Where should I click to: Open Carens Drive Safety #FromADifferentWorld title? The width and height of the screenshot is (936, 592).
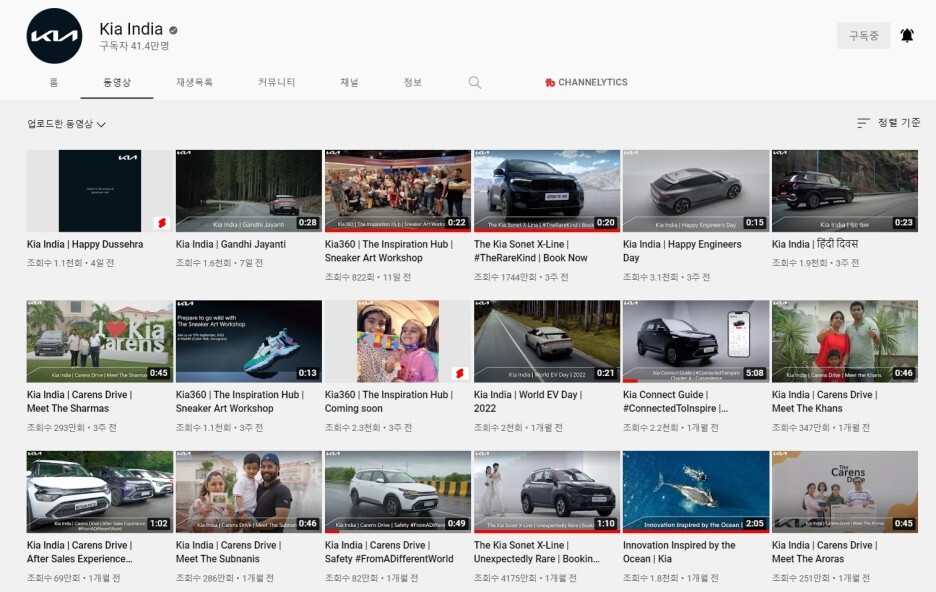click(x=389, y=552)
